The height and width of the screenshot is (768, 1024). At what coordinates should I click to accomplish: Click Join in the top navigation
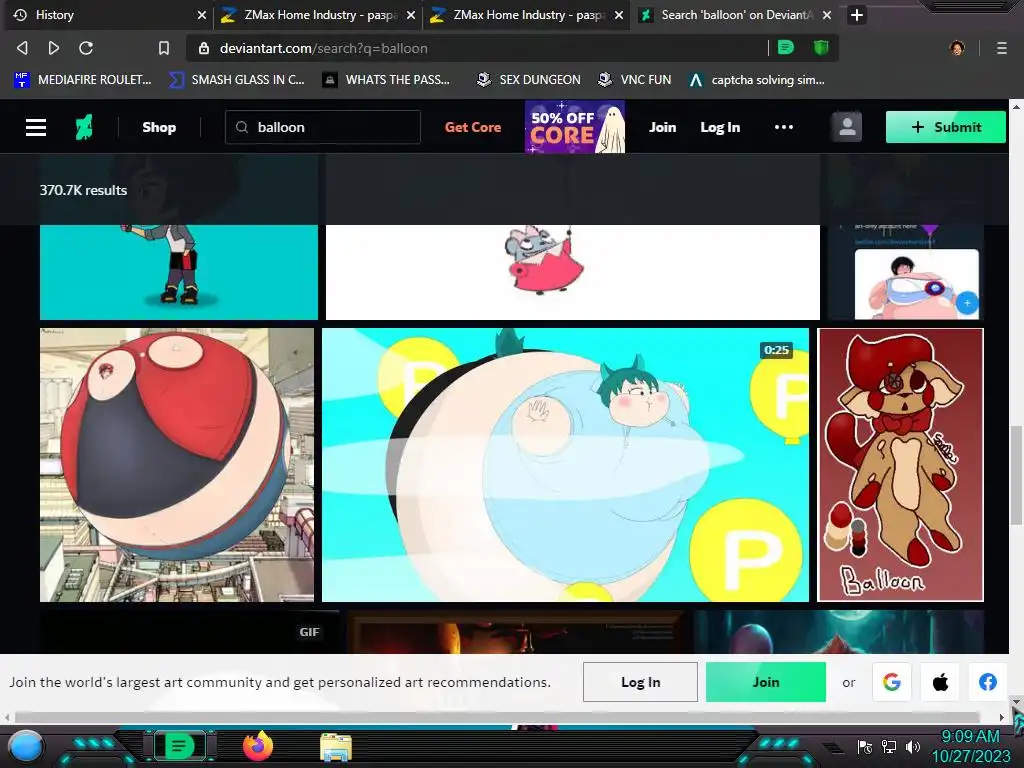[662, 127]
